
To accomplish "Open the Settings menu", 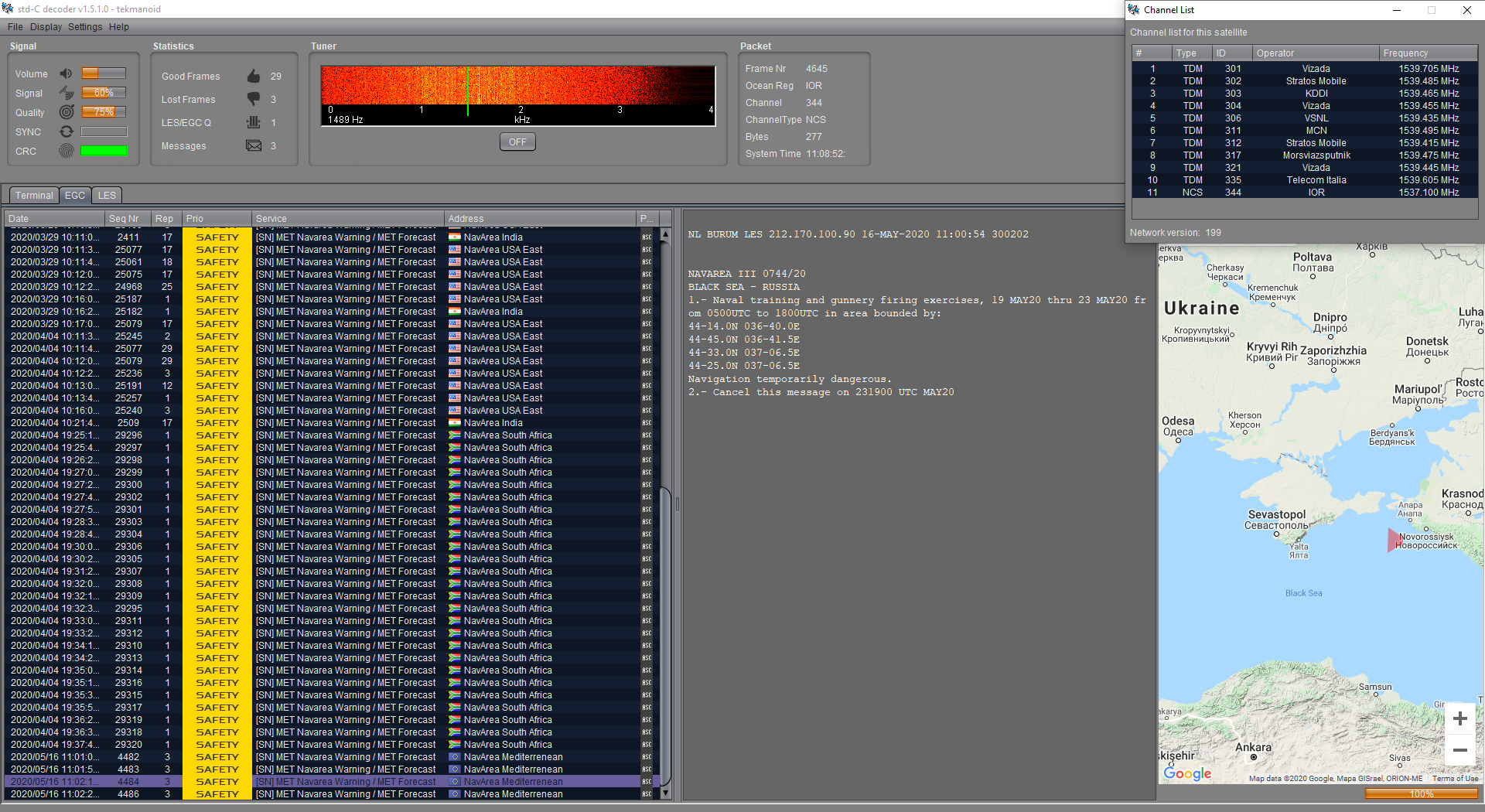I will [85, 26].
